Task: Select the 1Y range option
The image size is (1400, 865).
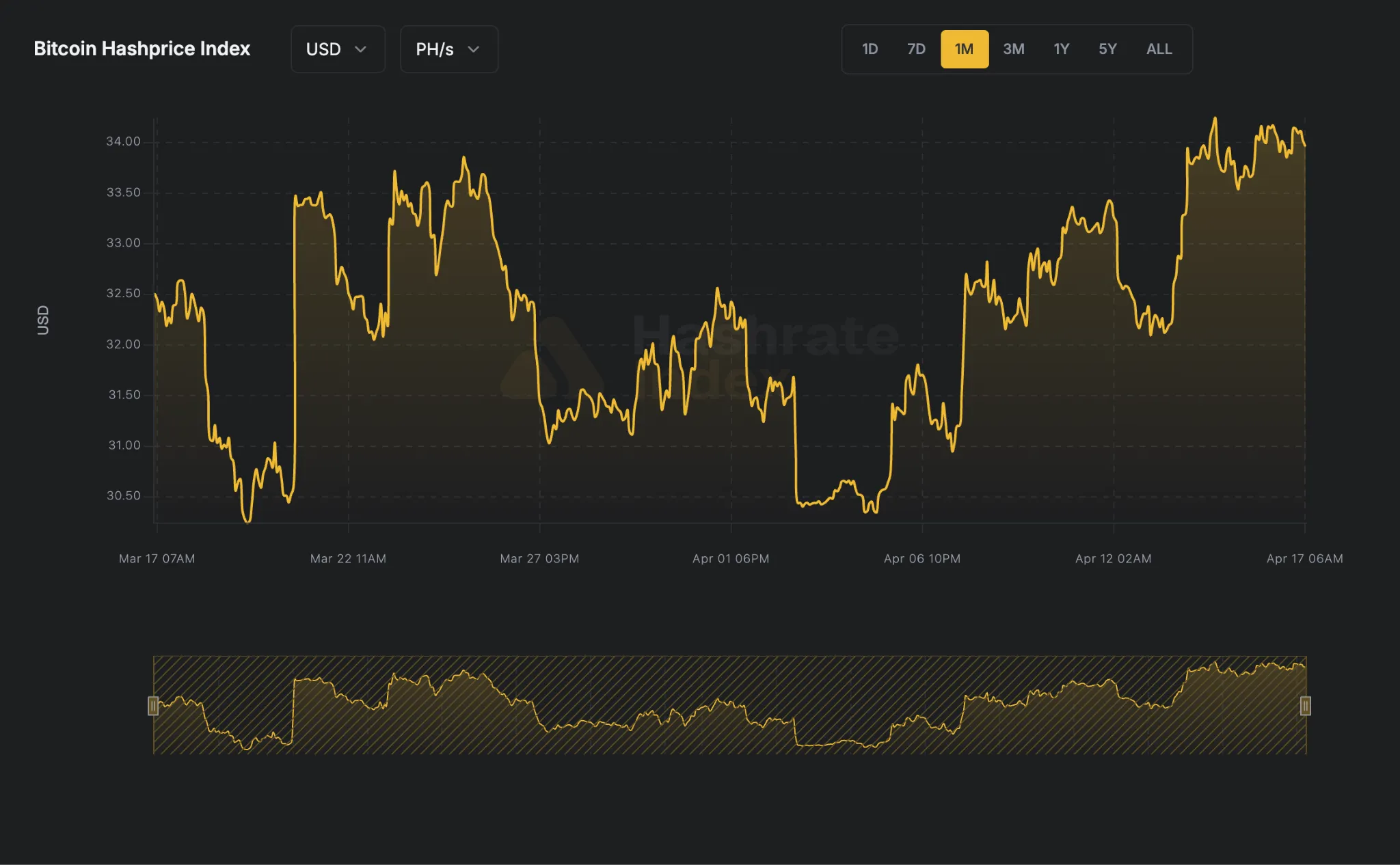Action: pos(1061,49)
